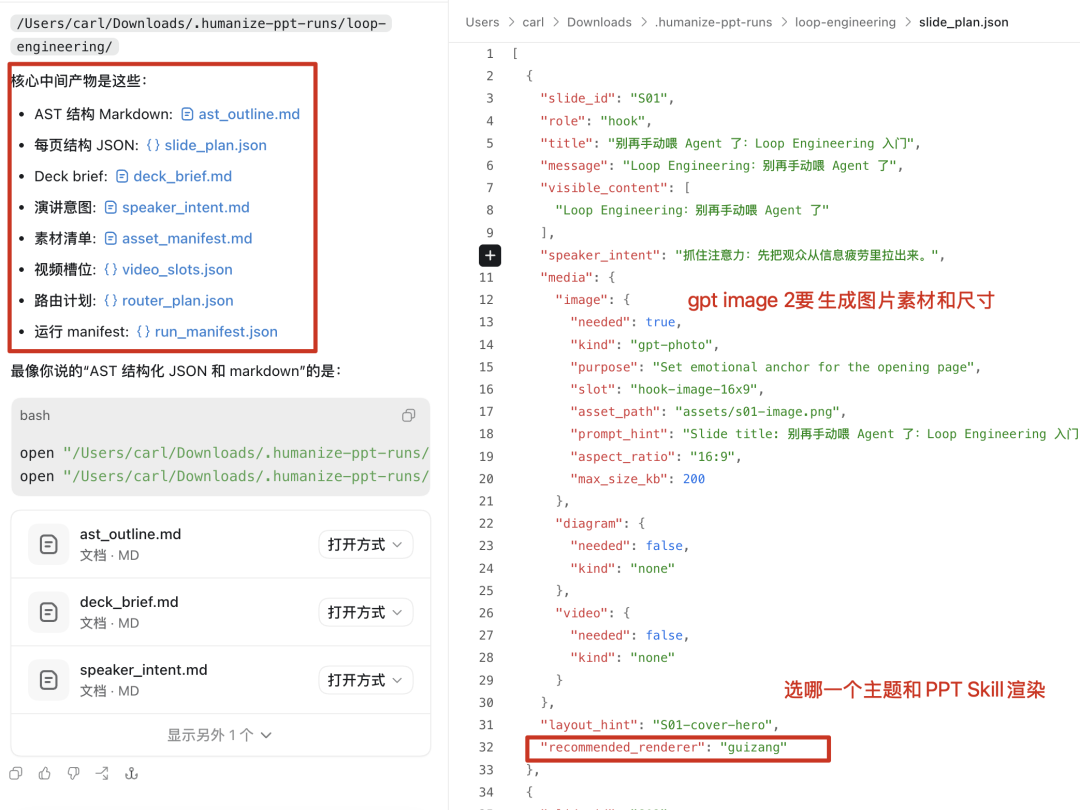
Task: Click the /Users/carl/Downloads path code text at top
Action: 201,35
